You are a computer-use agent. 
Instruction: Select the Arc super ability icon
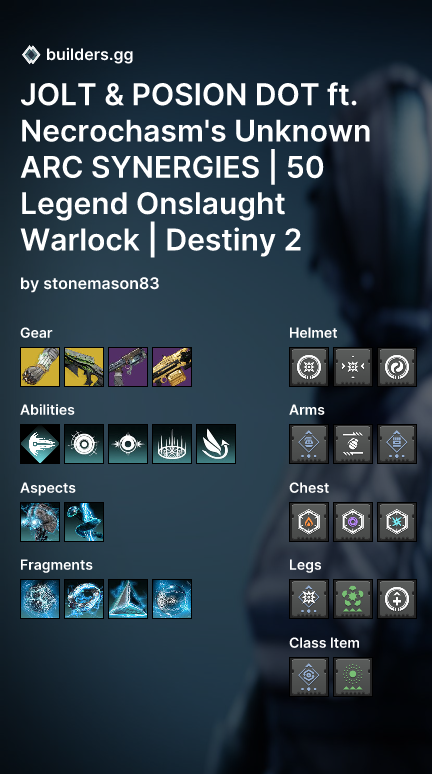40,444
